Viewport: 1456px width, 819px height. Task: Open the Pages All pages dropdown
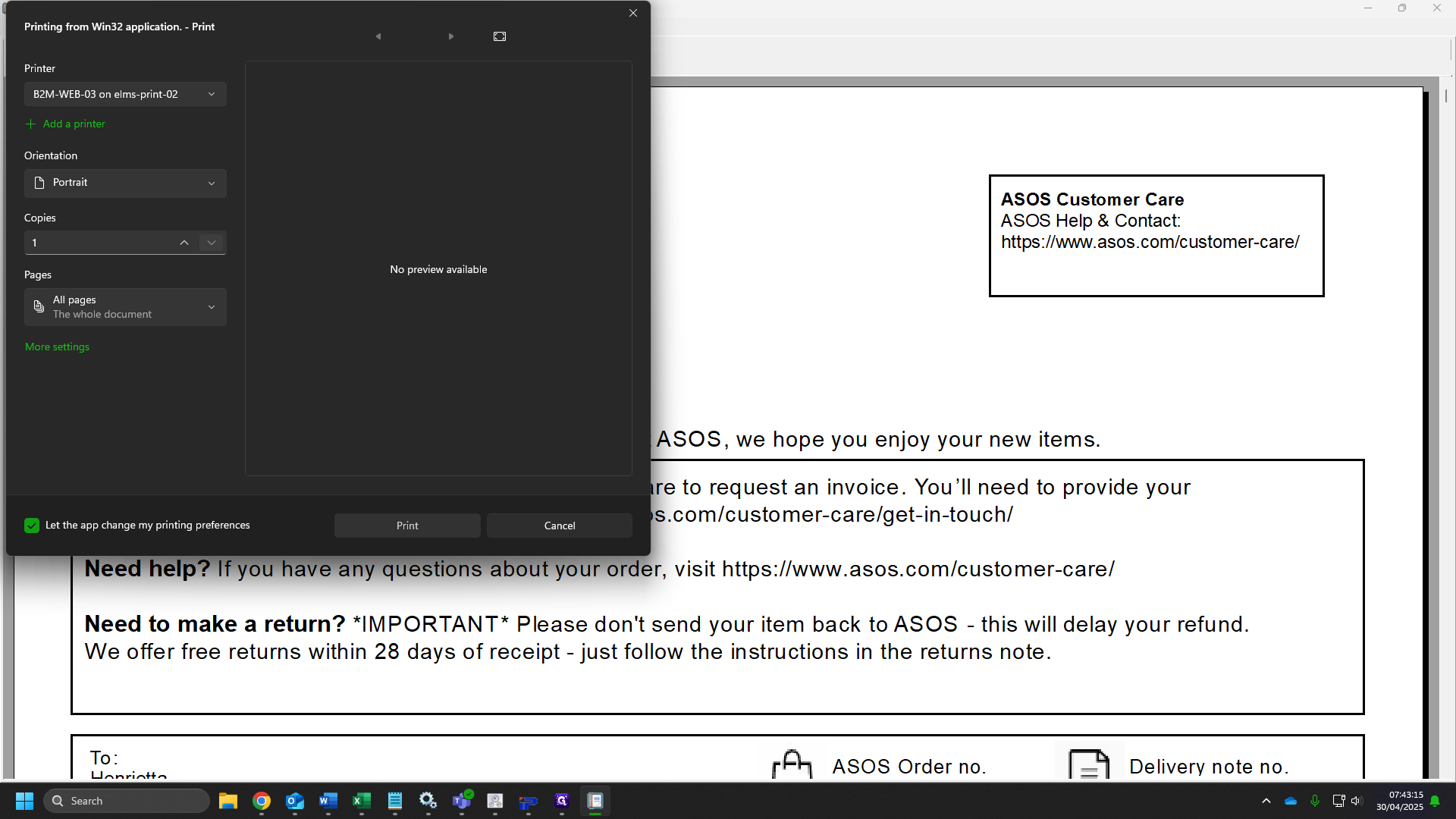(125, 307)
